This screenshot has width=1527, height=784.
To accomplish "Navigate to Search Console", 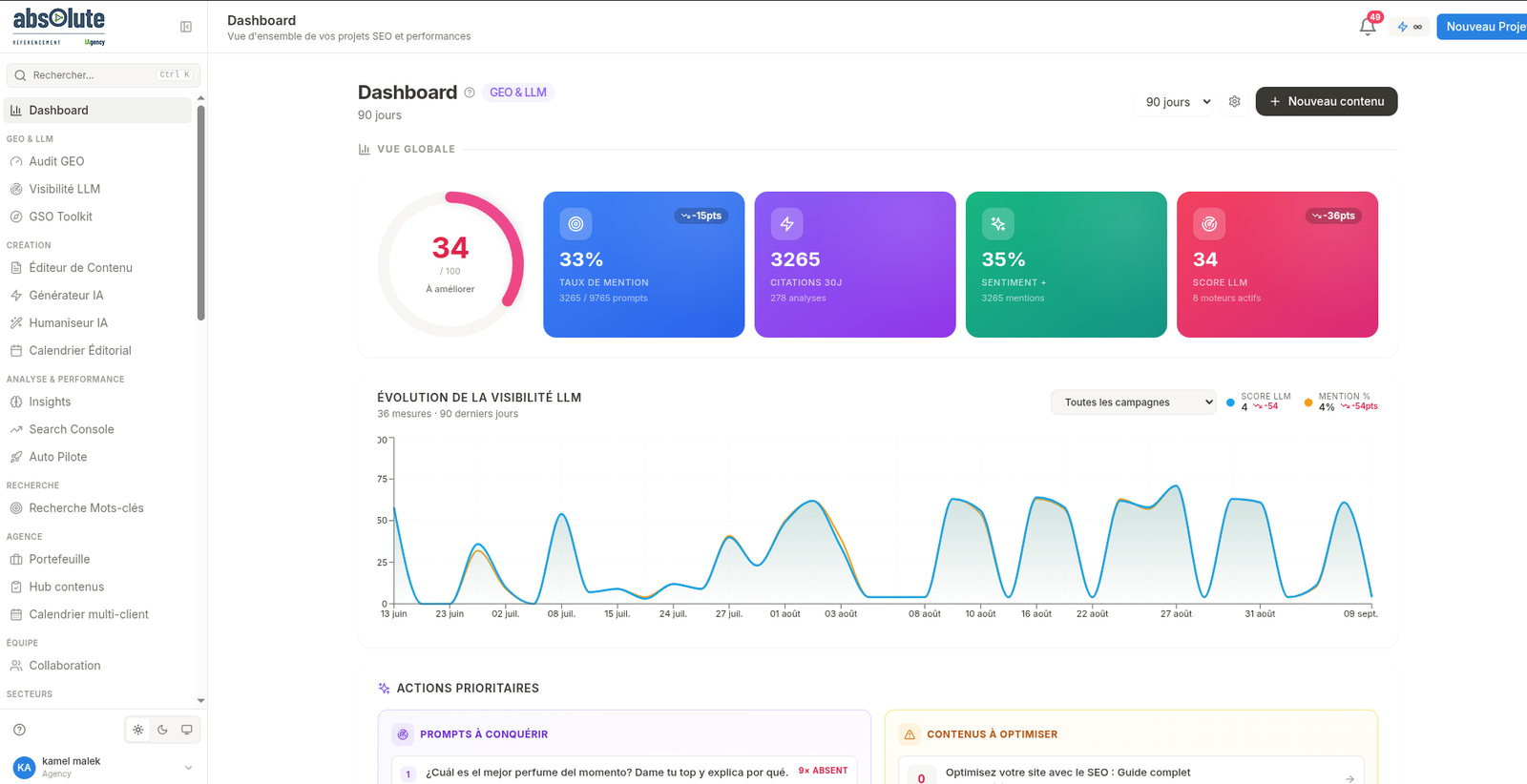I will coord(97,429).
